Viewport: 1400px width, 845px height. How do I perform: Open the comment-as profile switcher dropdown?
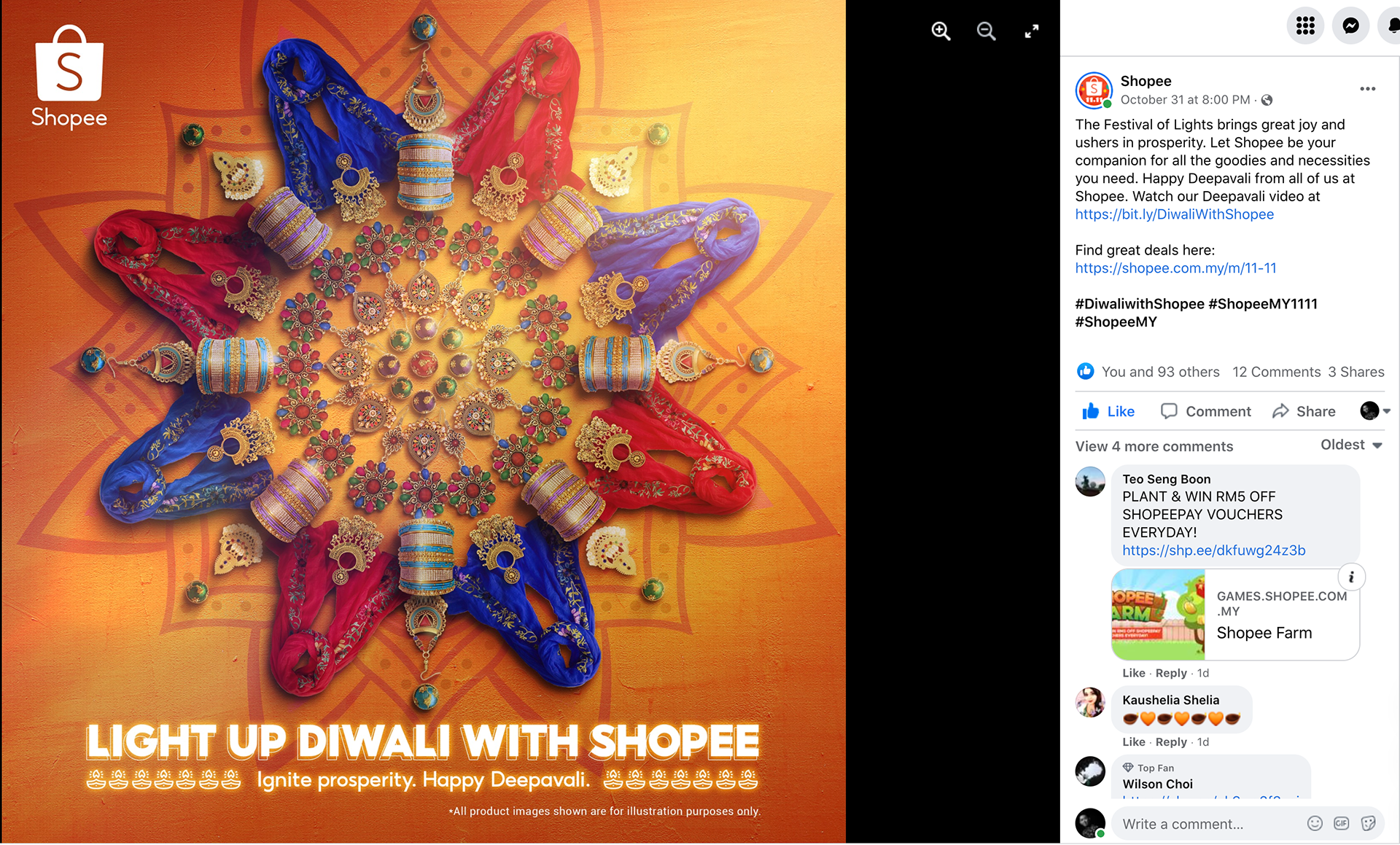tap(1375, 411)
